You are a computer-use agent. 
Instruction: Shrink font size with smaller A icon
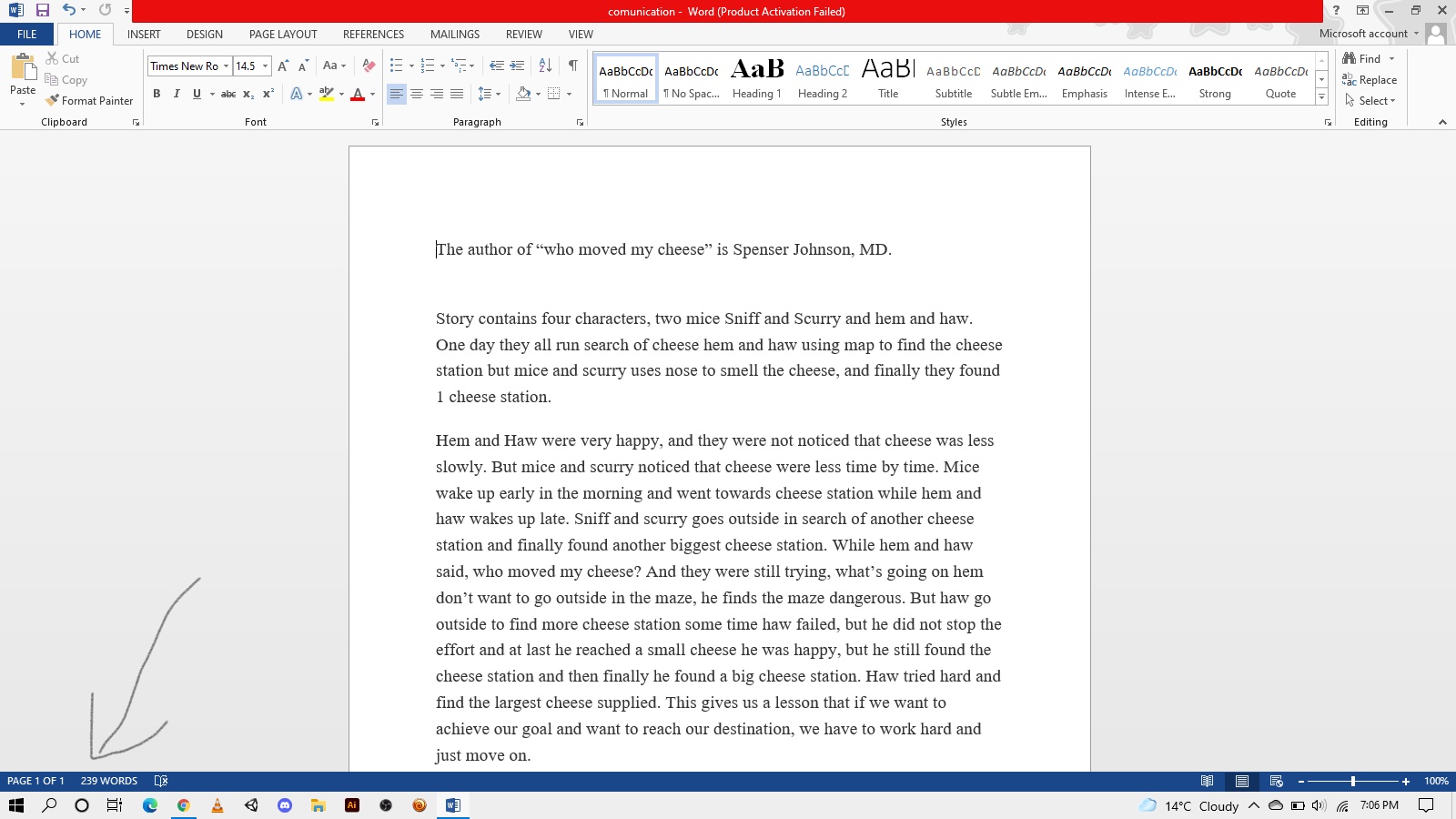303,66
